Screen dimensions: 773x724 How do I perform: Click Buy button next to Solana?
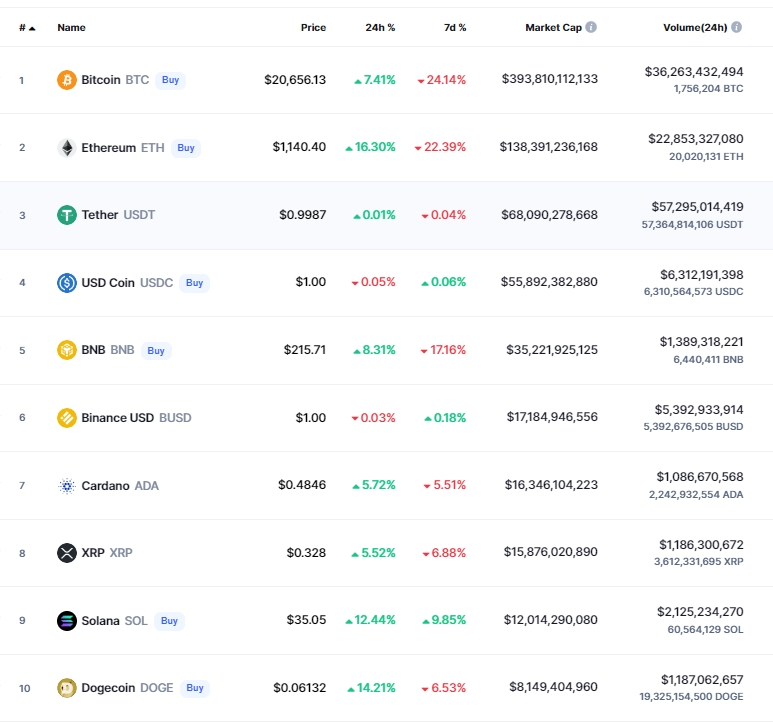coord(169,621)
